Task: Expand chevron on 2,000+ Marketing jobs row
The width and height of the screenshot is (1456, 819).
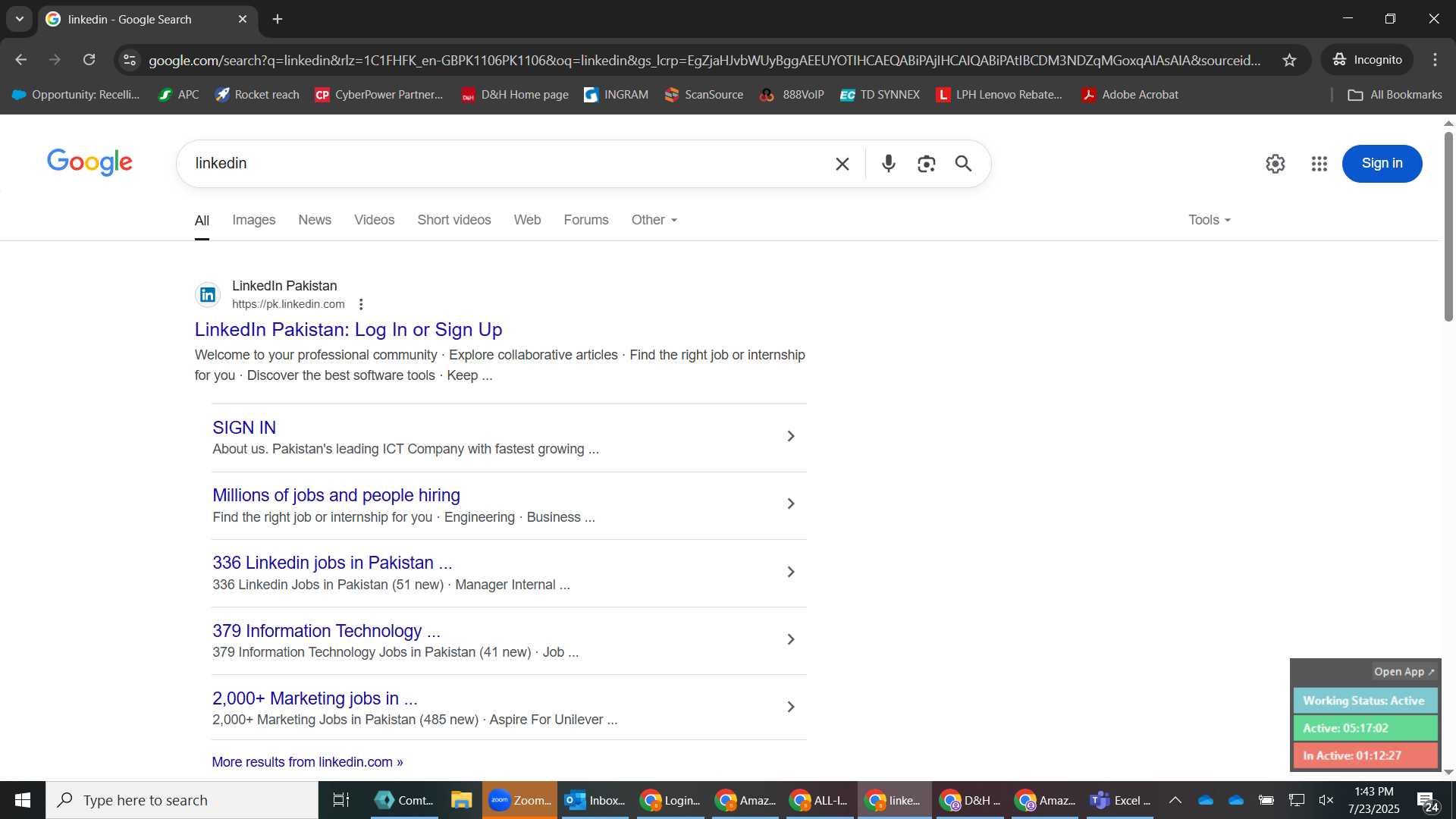Action: [x=790, y=707]
